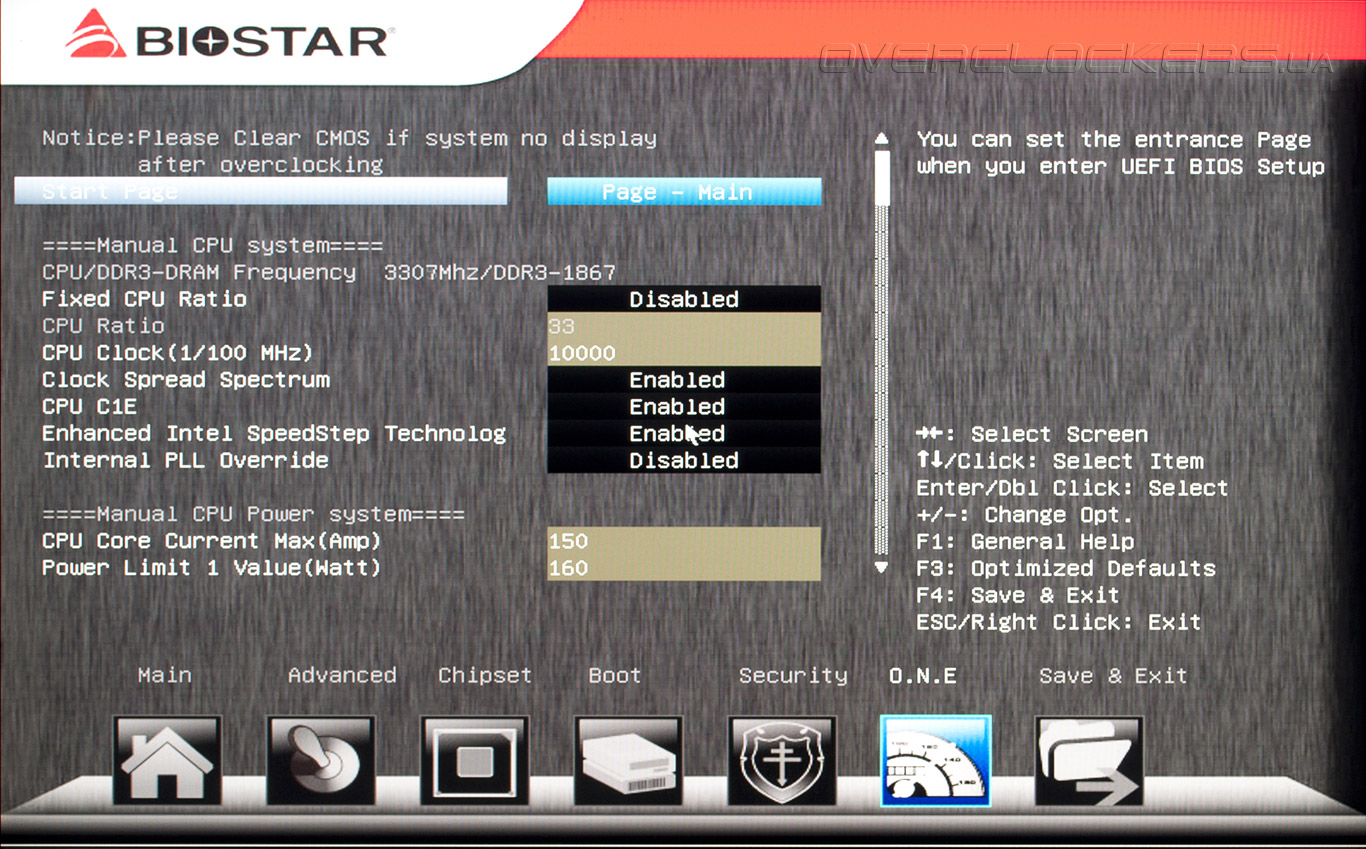
Task: Select the Power Limit 1 Value(Watt) label
Action: point(212,568)
